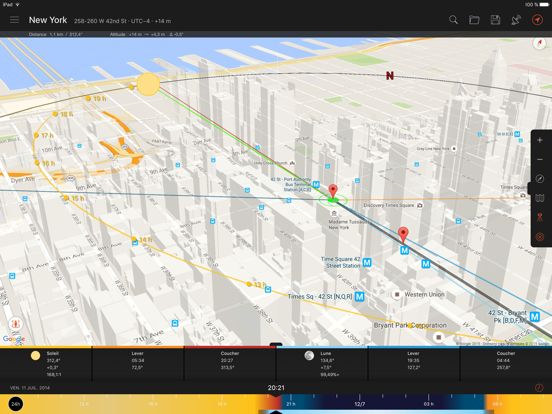The image size is (552, 414).
Task: Select the 24h timeline range button
Action: click(x=15, y=404)
